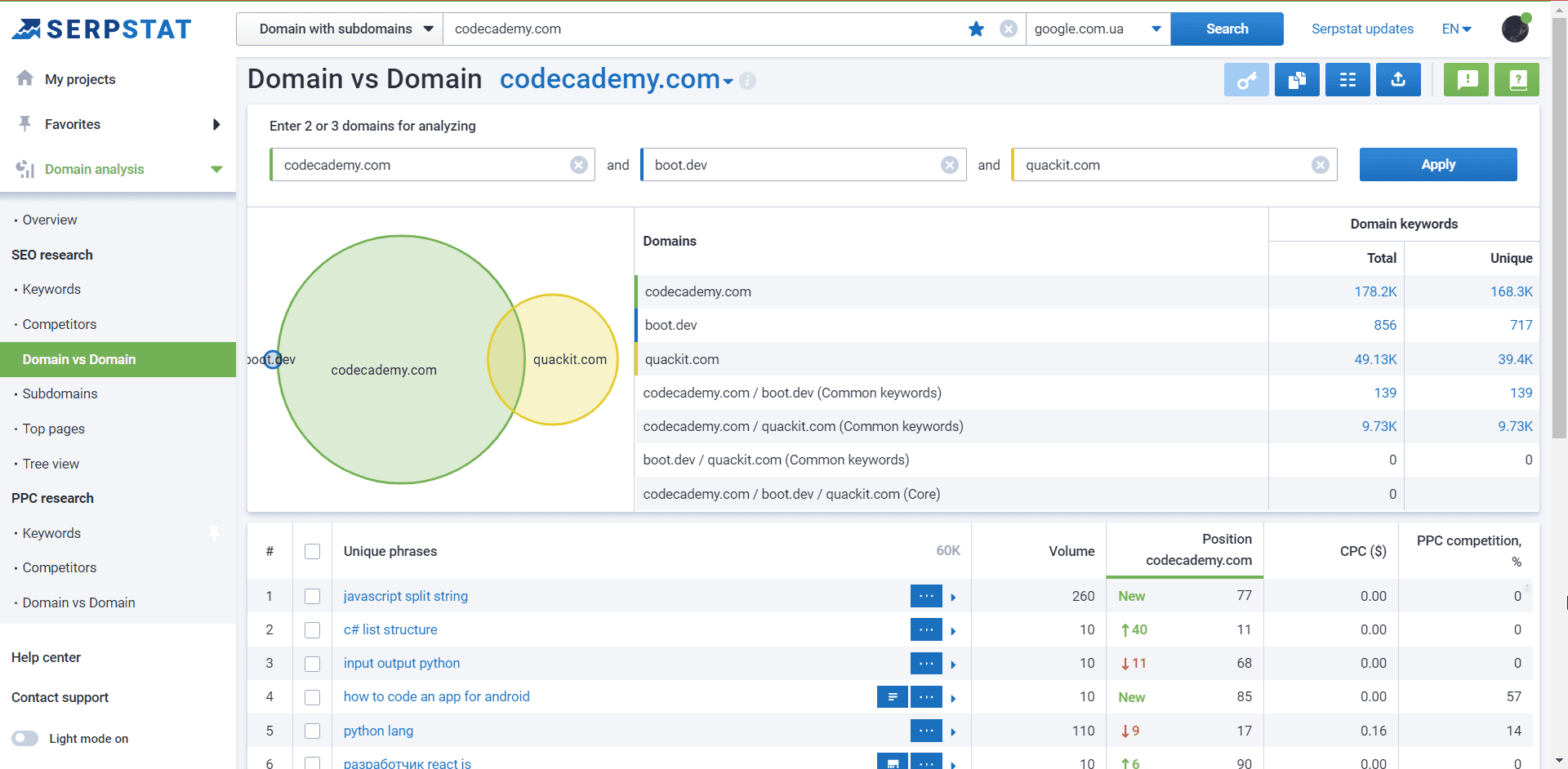
Task: Open the column settings icon button
Action: click(1347, 80)
